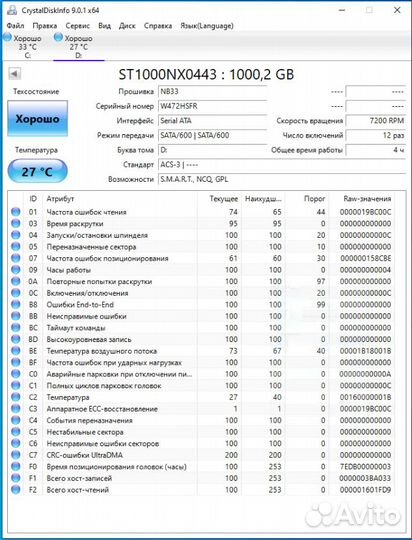This screenshot has height=540, width=412.
Task: Click status icon for Нестабильные сектора
Action: point(16,432)
